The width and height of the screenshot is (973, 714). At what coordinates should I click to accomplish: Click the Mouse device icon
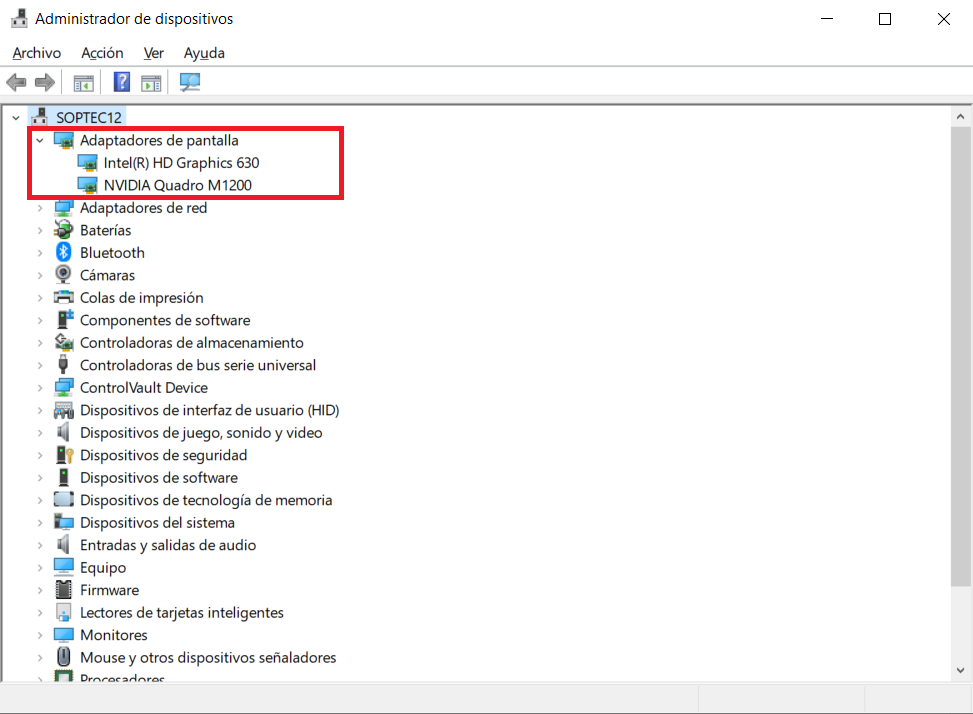click(63, 657)
